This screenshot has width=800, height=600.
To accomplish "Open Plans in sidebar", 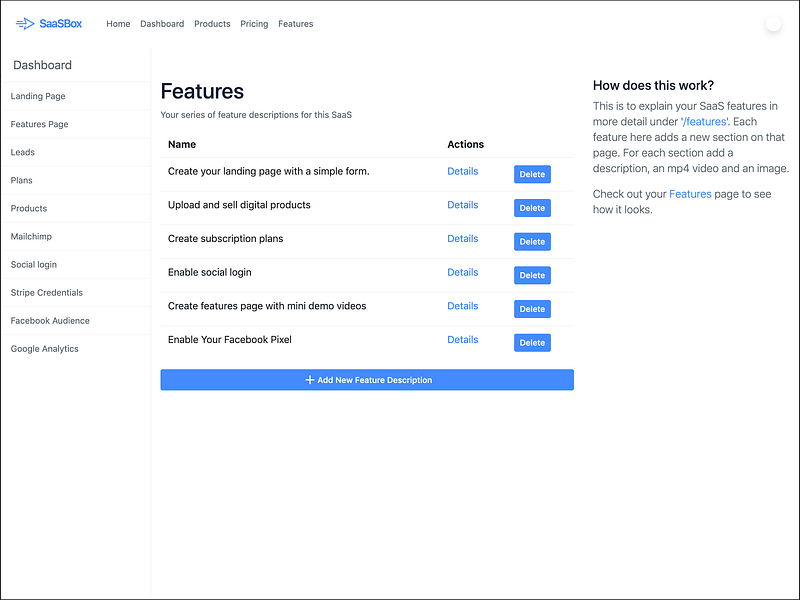I will [x=76, y=180].
